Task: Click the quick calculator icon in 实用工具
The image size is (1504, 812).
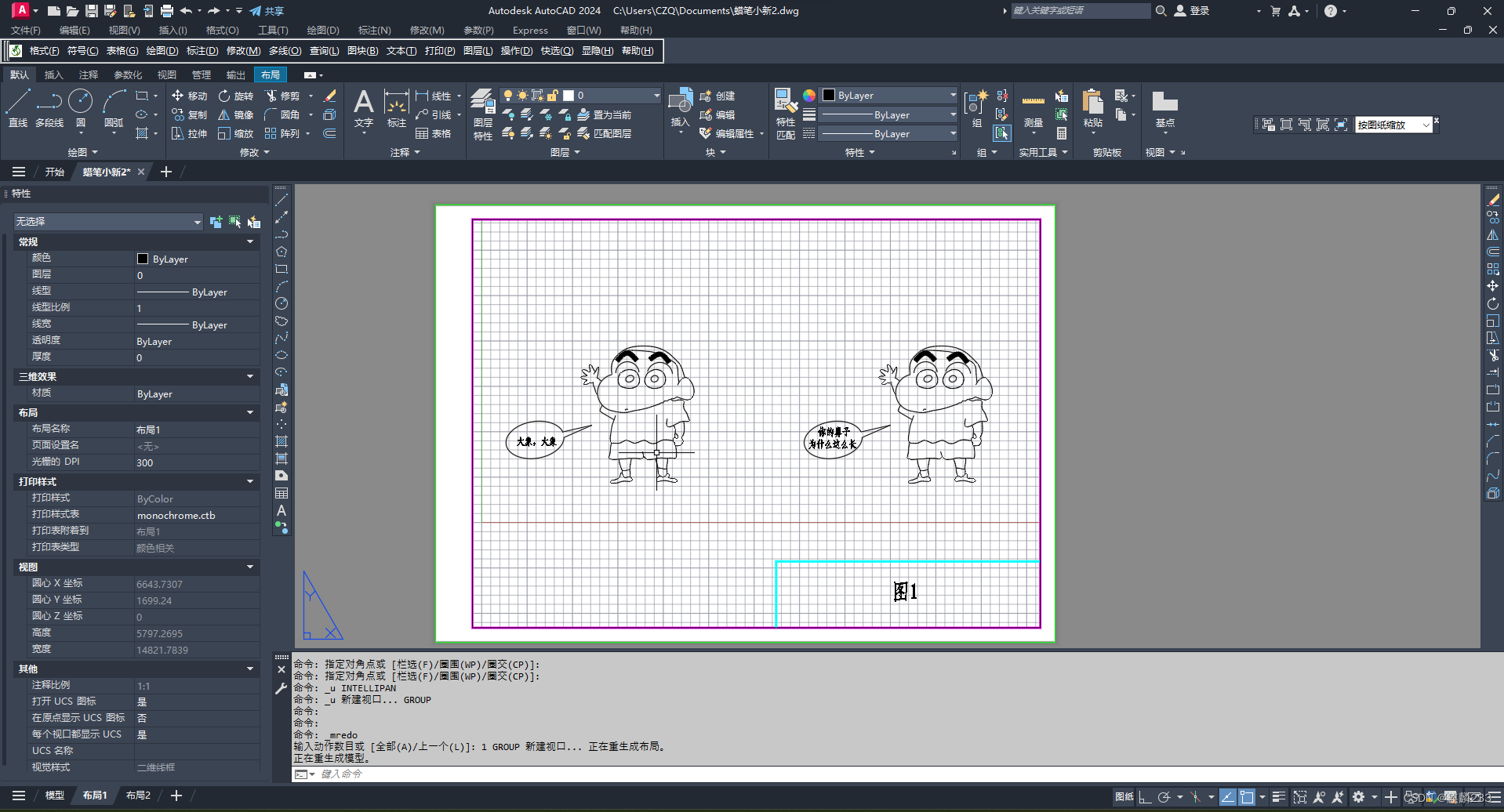Action: pos(1062,133)
